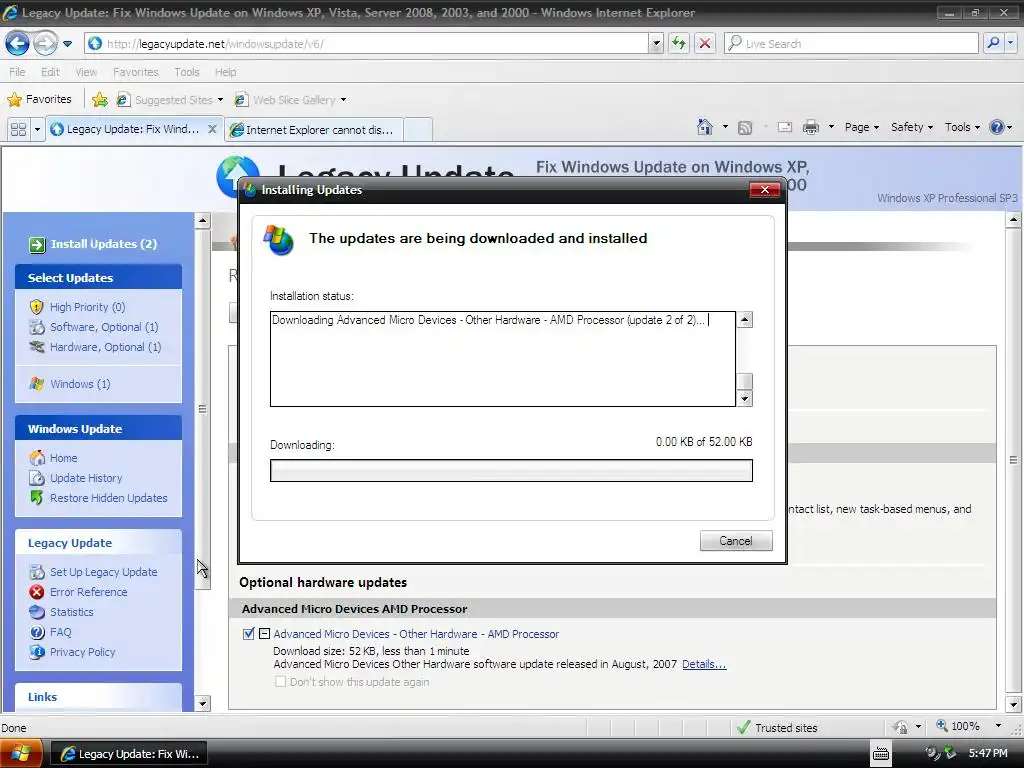Open the Favorites menu
1024x768 pixels.
(x=135, y=72)
